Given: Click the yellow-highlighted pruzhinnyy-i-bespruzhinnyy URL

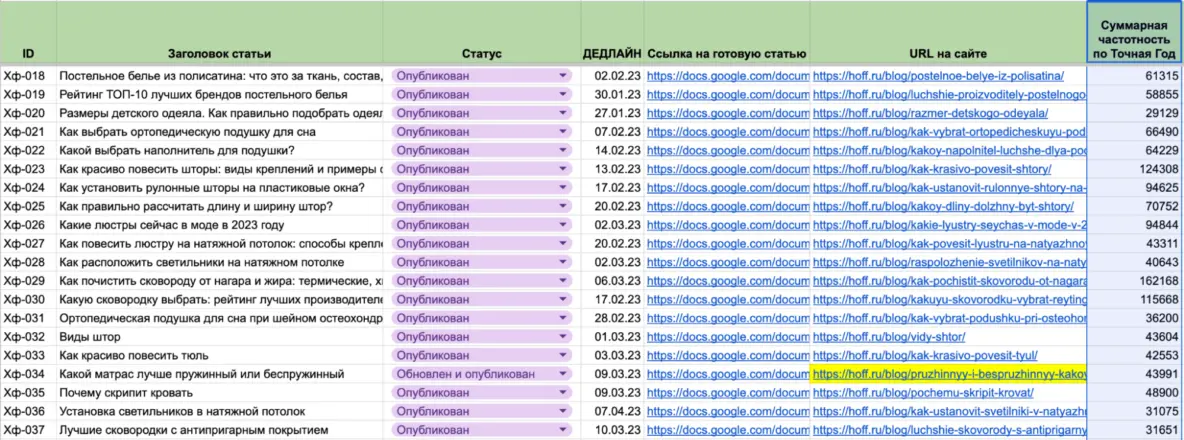Looking at the screenshot, I should point(948,374).
